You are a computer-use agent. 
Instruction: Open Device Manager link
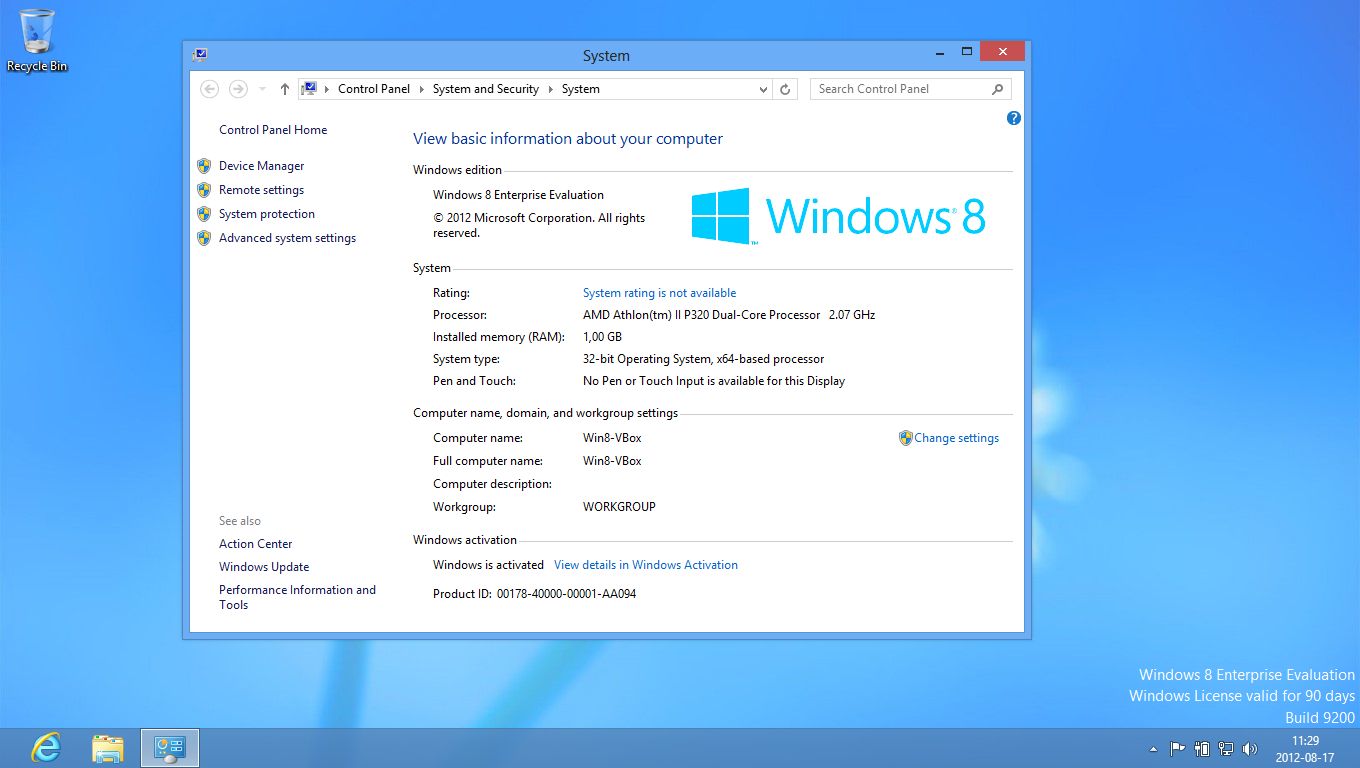point(262,166)
